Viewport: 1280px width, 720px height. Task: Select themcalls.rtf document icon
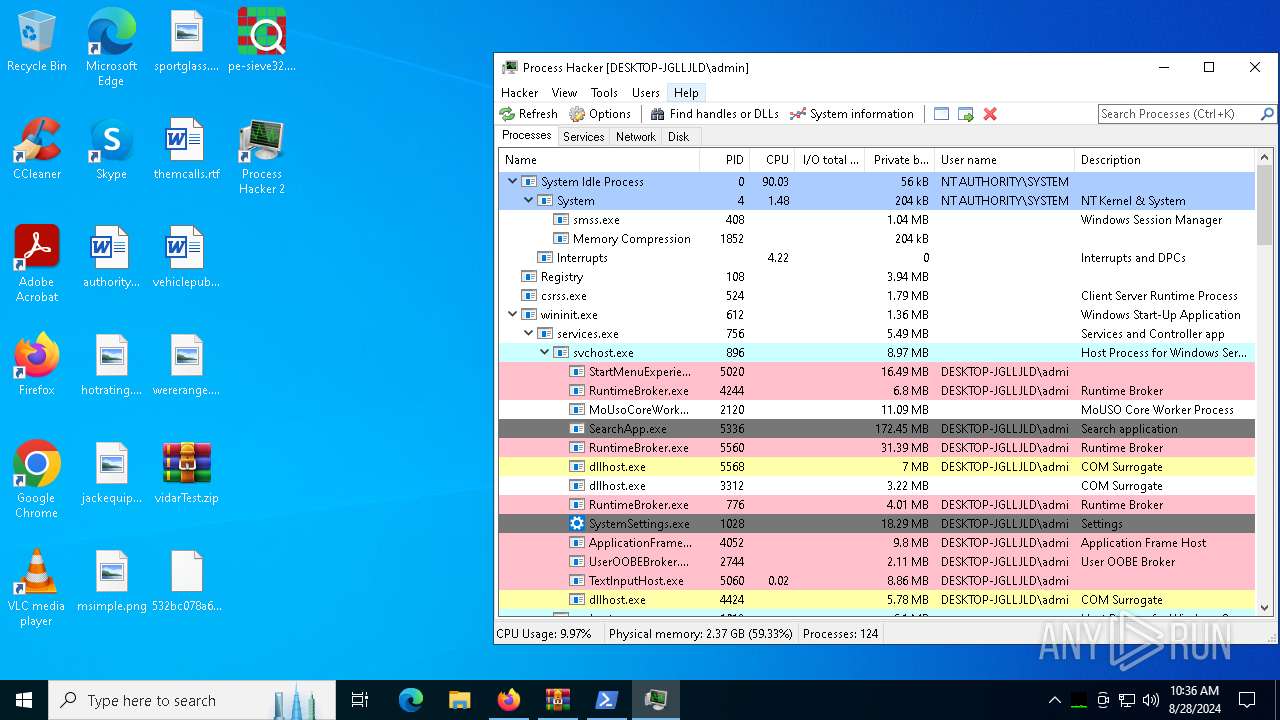(186, 149)
